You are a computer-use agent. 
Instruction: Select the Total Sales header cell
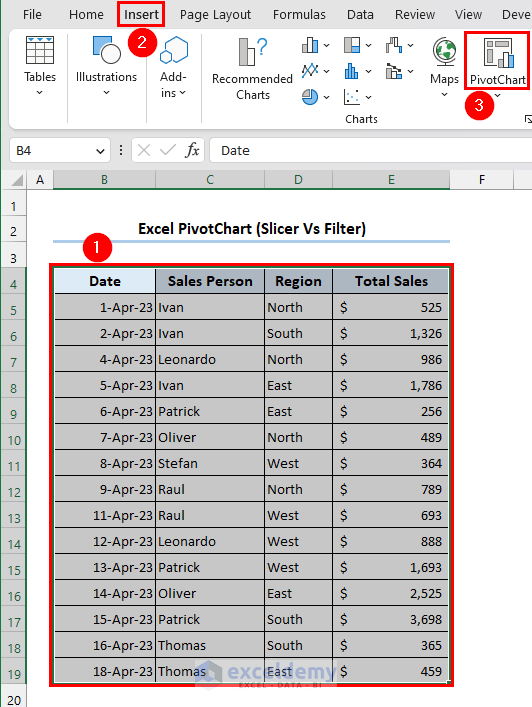[x=391, y=281]
